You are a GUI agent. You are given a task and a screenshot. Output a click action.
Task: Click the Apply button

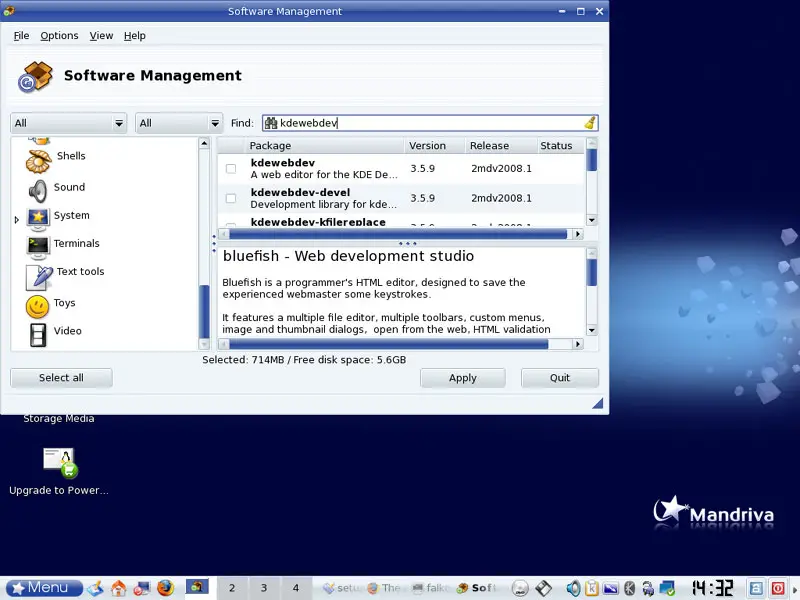[463, 378]
